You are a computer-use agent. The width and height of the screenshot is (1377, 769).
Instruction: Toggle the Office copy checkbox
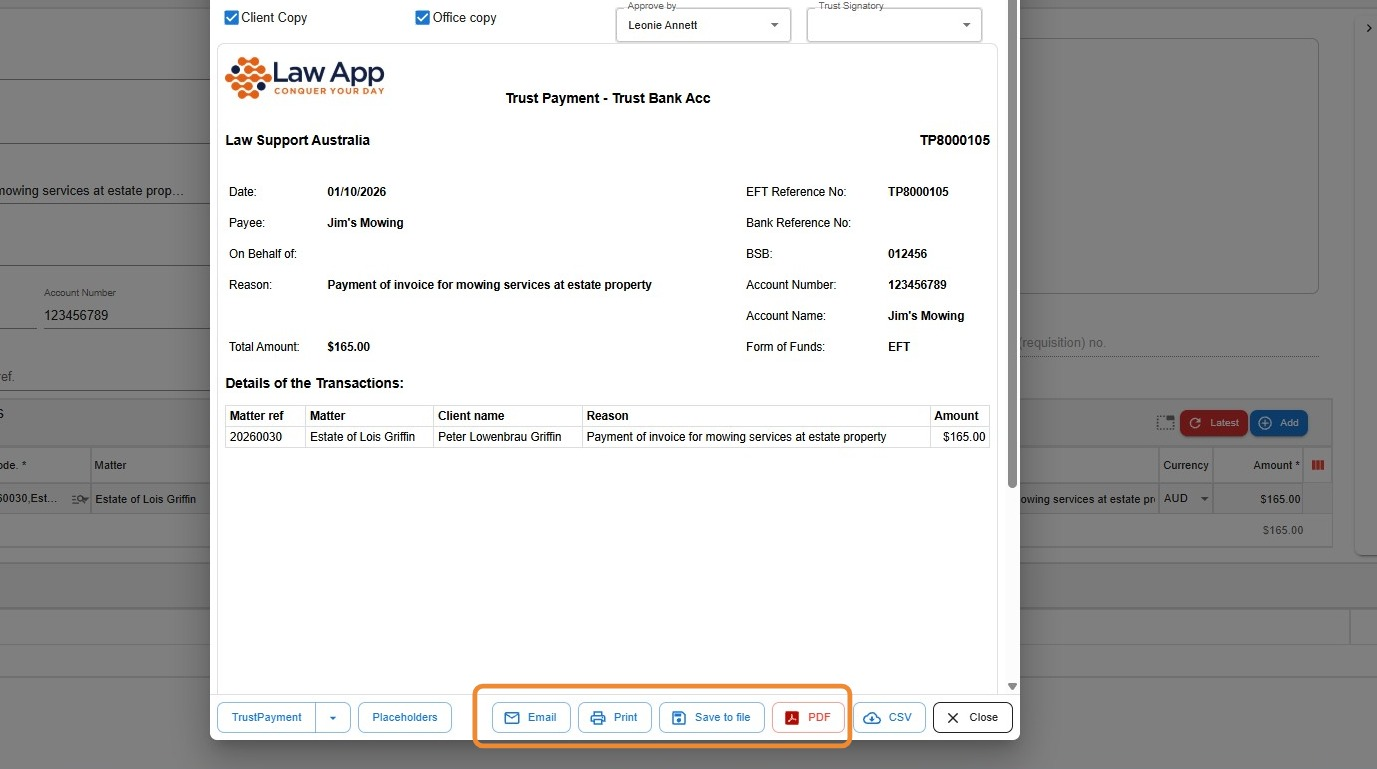pyautogui.click(x=422, y=18)
